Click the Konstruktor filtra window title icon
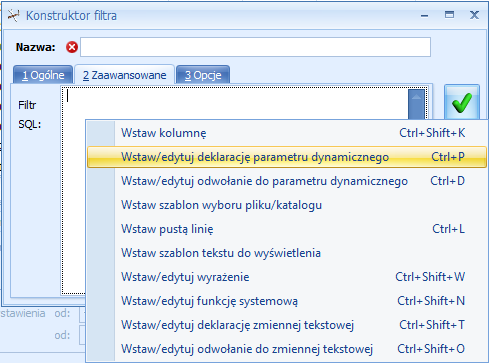Viewport: 489px width, 363px height. click(14, 15)
